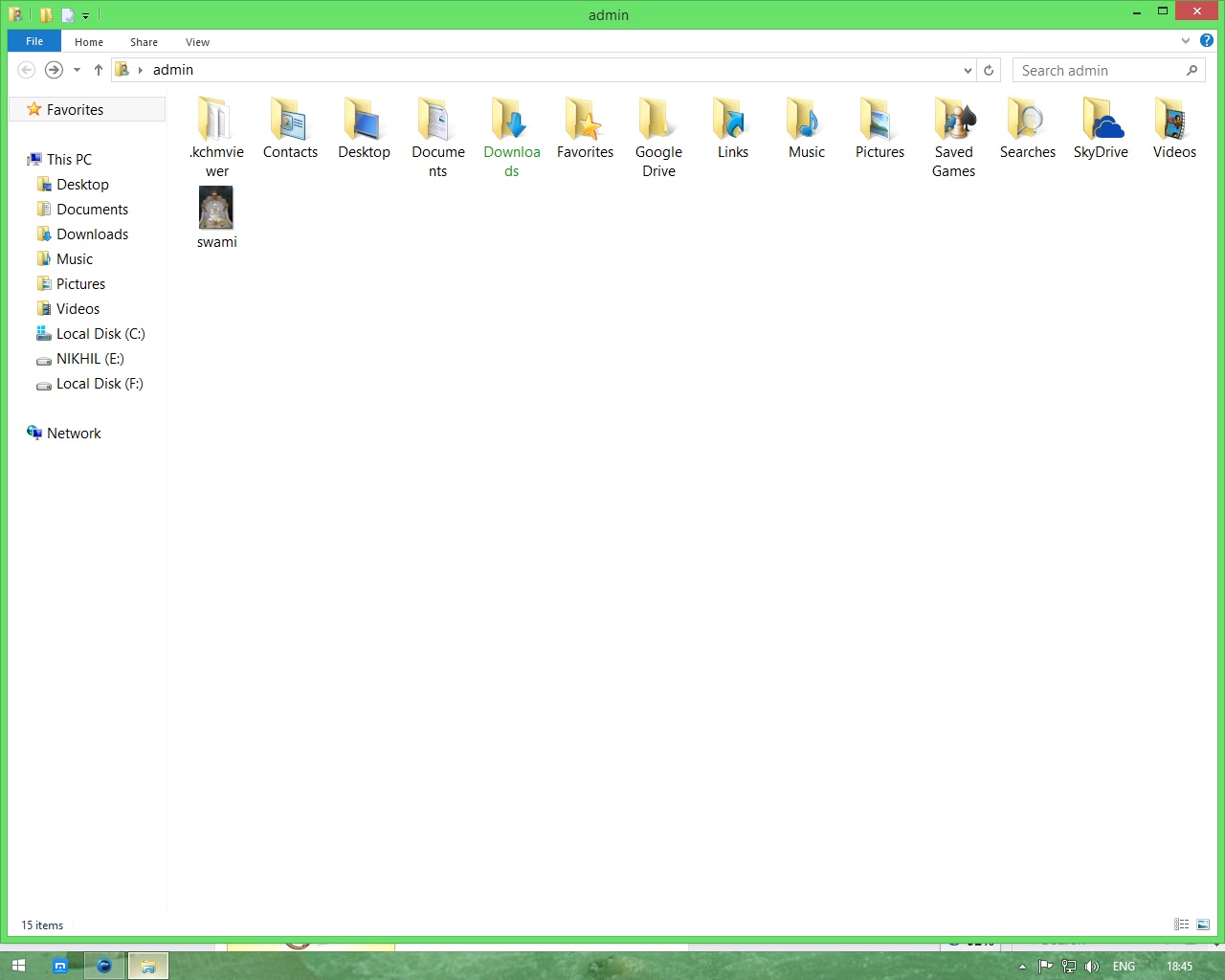This screenshot has height=980, width=1225.
Task: Select the green Downloads folder icon
Action: coord(511,137)
